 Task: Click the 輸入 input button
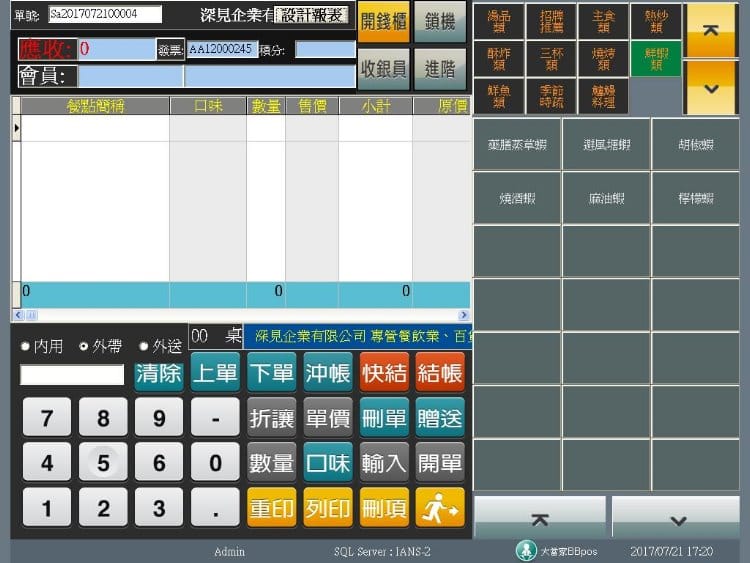coord(384,463)
